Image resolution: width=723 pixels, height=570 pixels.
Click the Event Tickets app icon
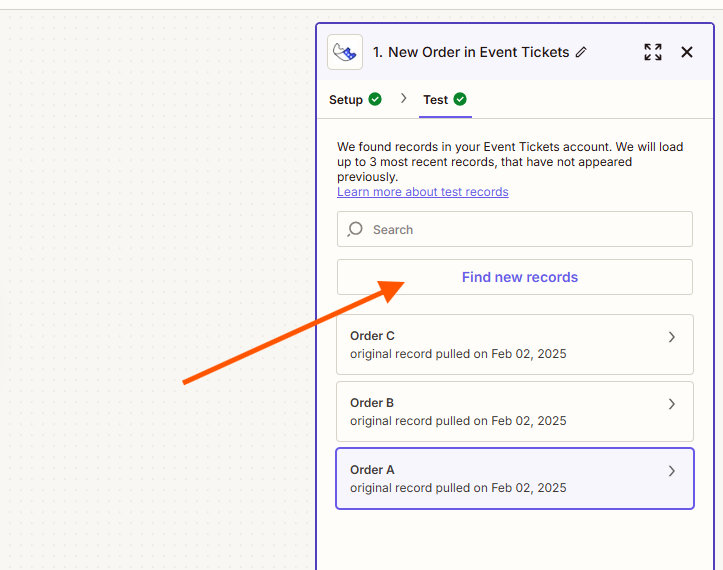click(x=345, y=52)
